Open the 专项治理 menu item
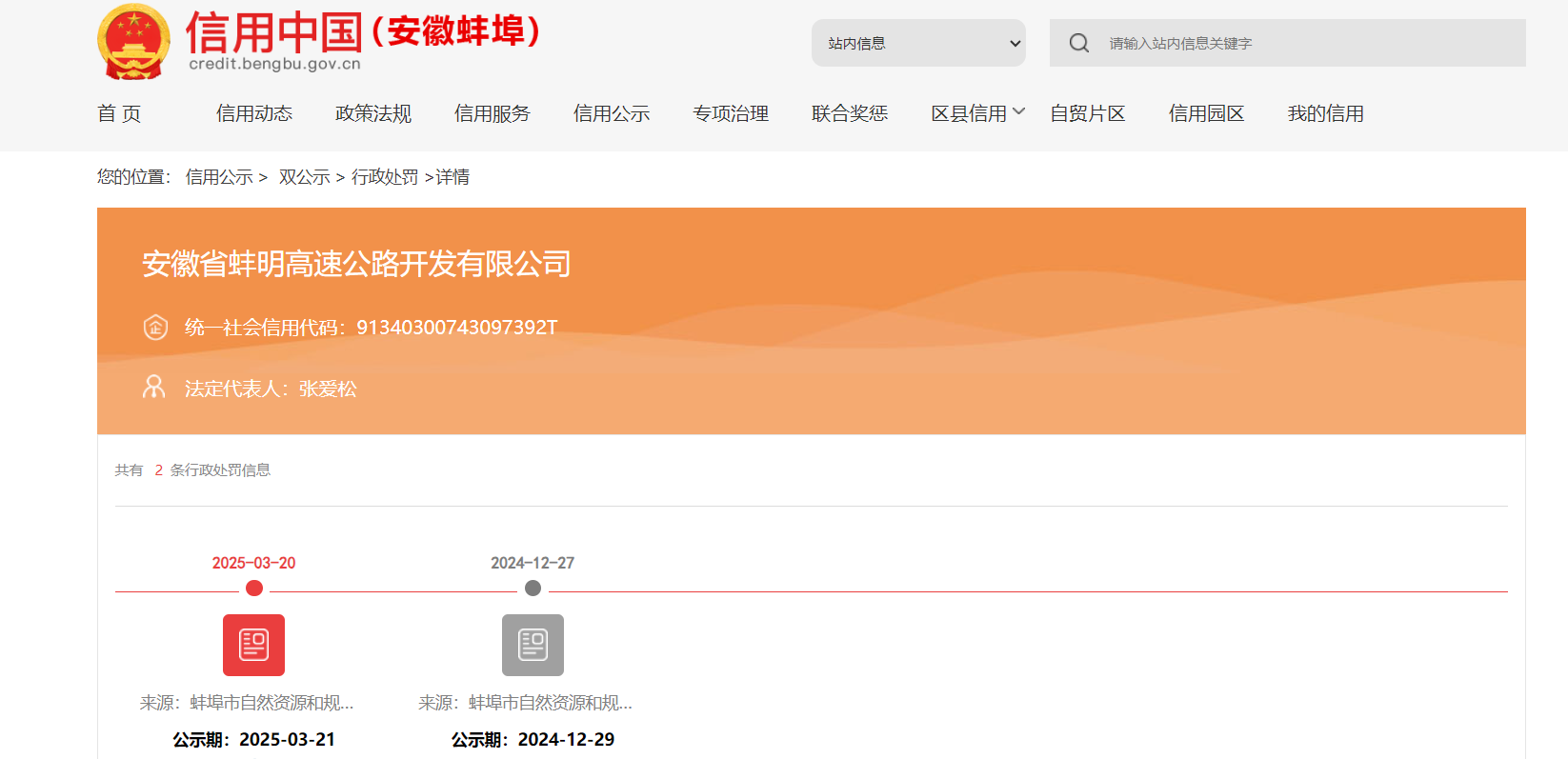Image resolution: width=1568 pixels, height=759 pixels. (731, 113)
